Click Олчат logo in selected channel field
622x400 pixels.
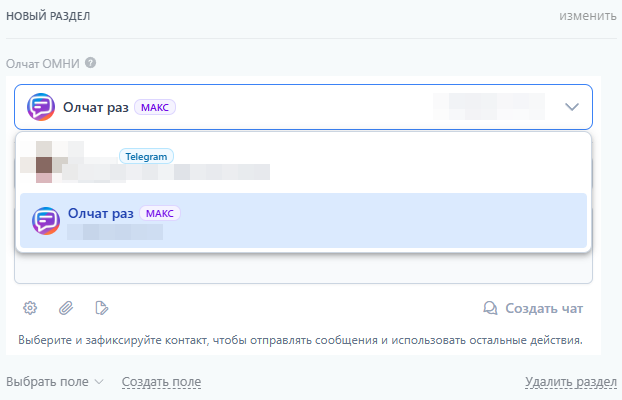click(x=41, y=107)
